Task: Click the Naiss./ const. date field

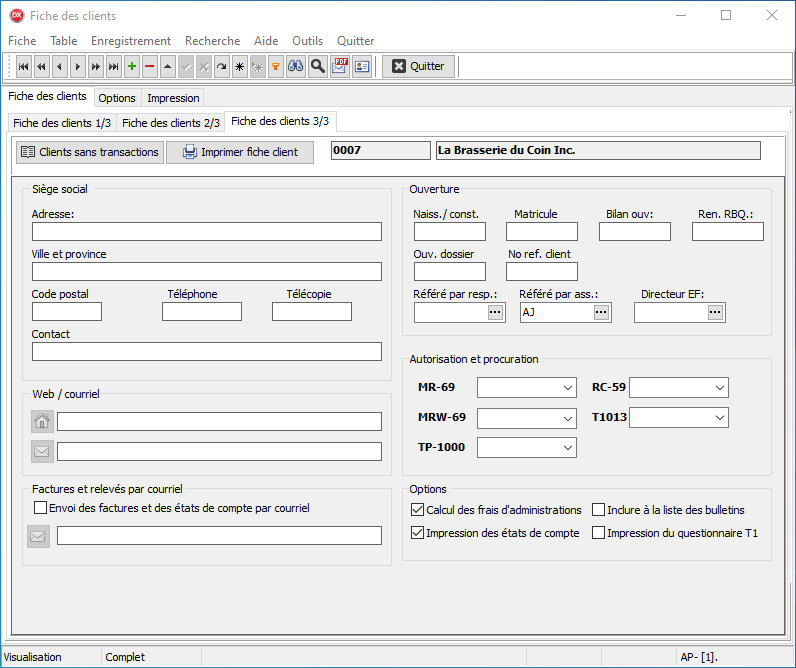Action: coord(450,231)
